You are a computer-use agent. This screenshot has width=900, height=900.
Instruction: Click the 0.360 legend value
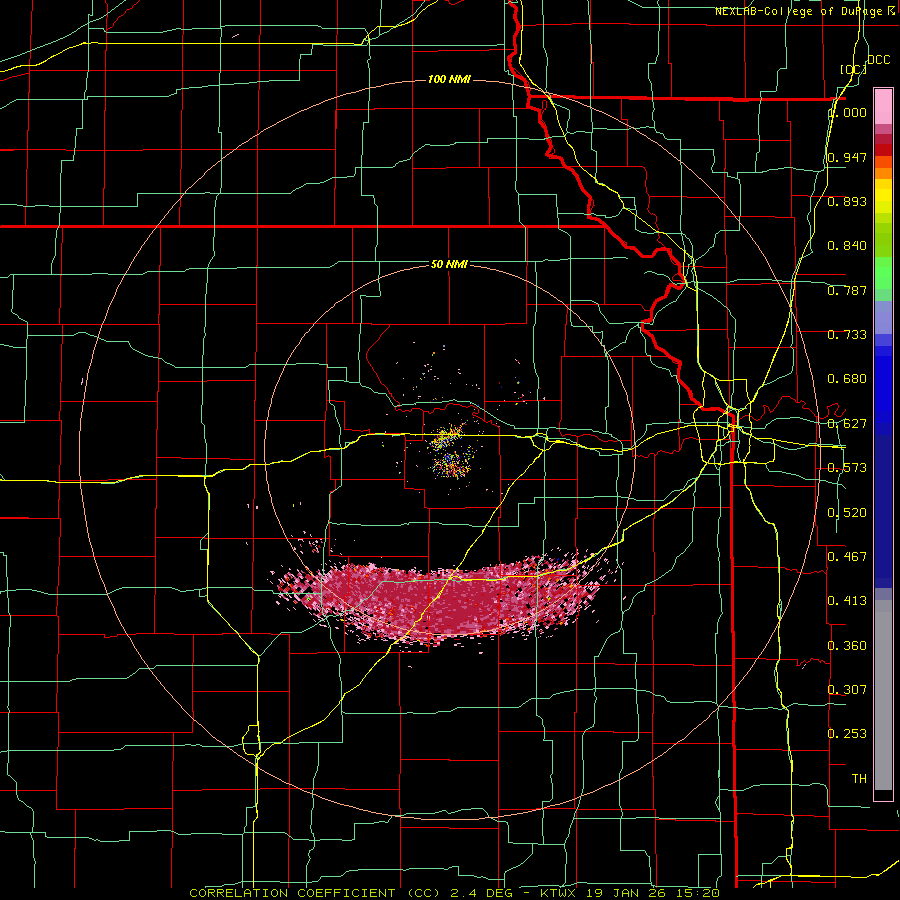pos(847,646)
